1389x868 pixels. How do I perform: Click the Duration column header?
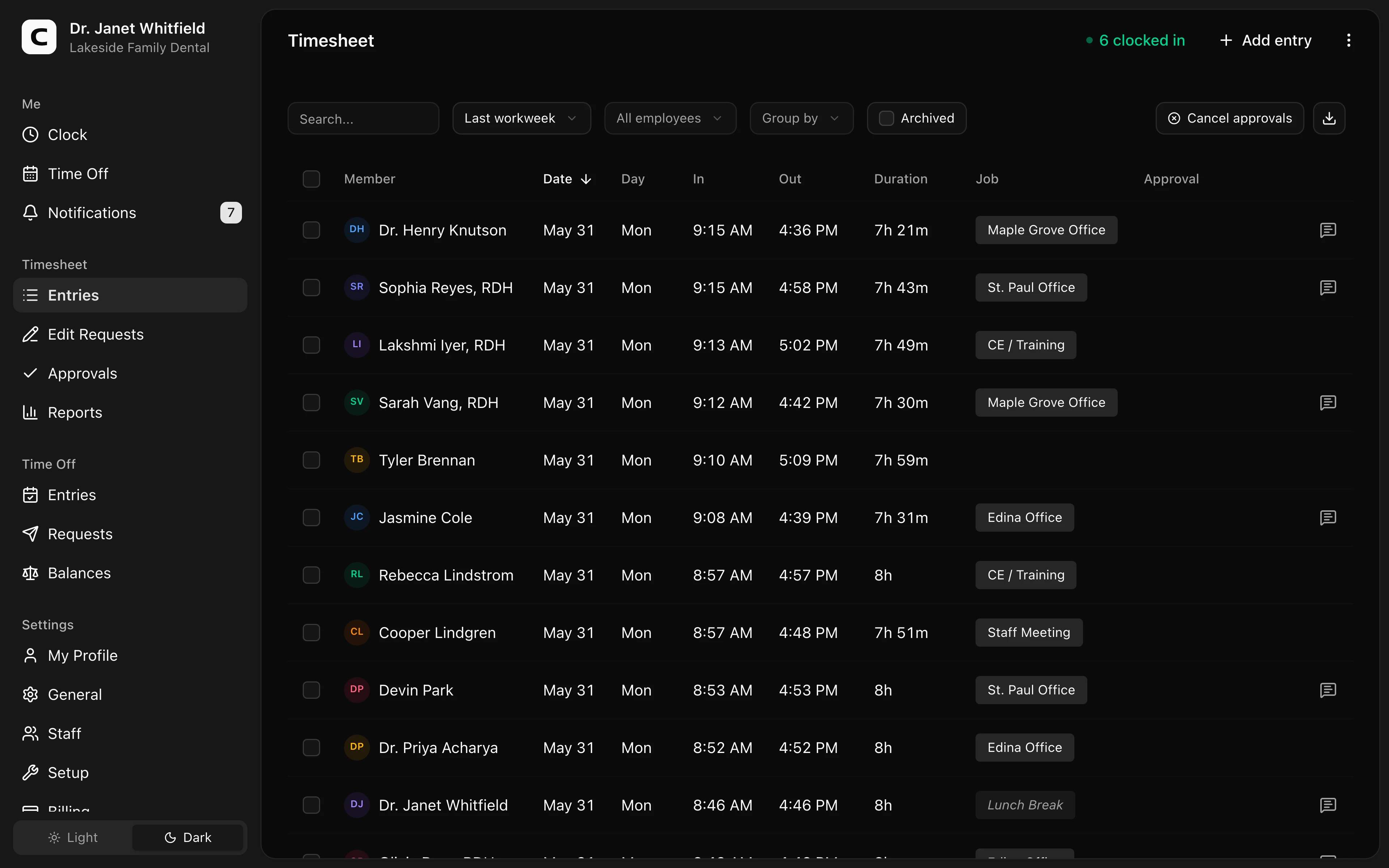point(901,179)
